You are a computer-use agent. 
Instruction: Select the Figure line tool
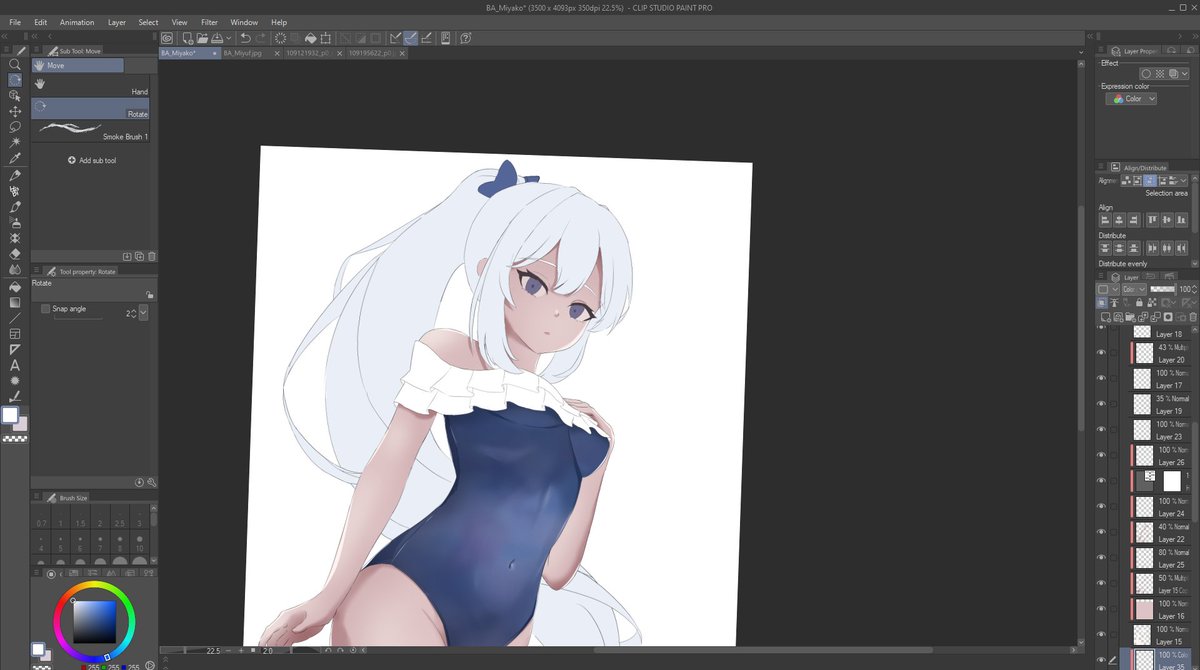[x=15, y=318]
